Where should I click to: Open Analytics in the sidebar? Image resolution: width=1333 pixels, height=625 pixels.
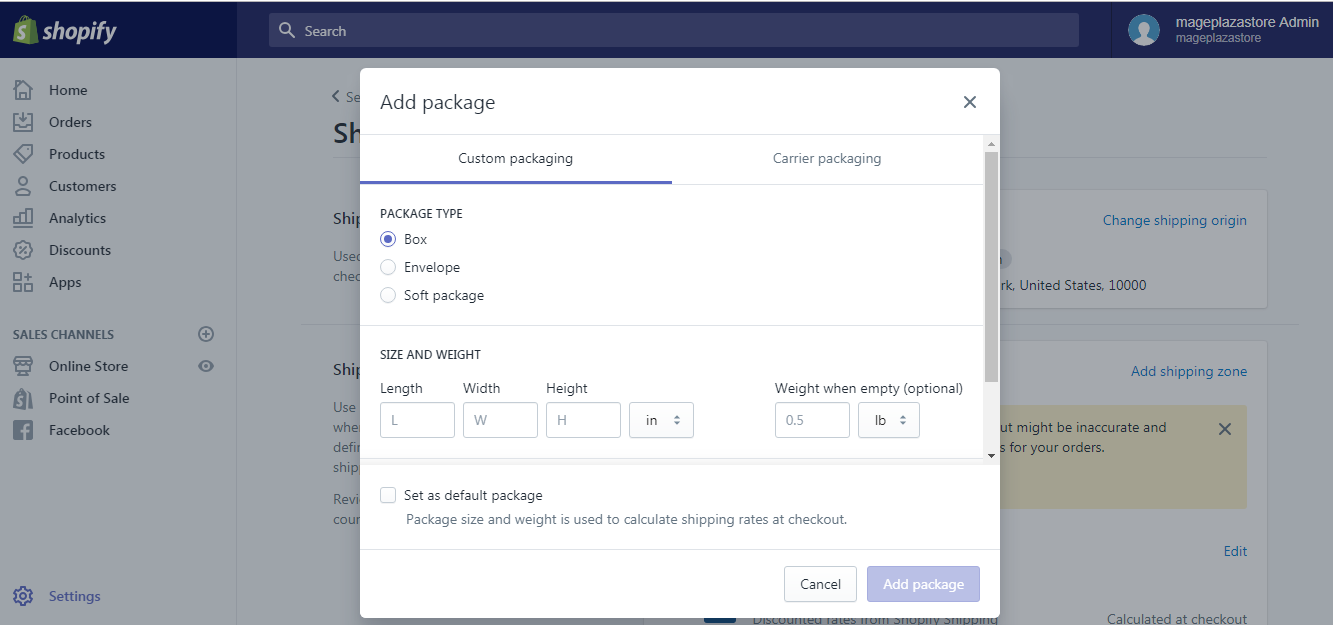[x=77, y=218]
